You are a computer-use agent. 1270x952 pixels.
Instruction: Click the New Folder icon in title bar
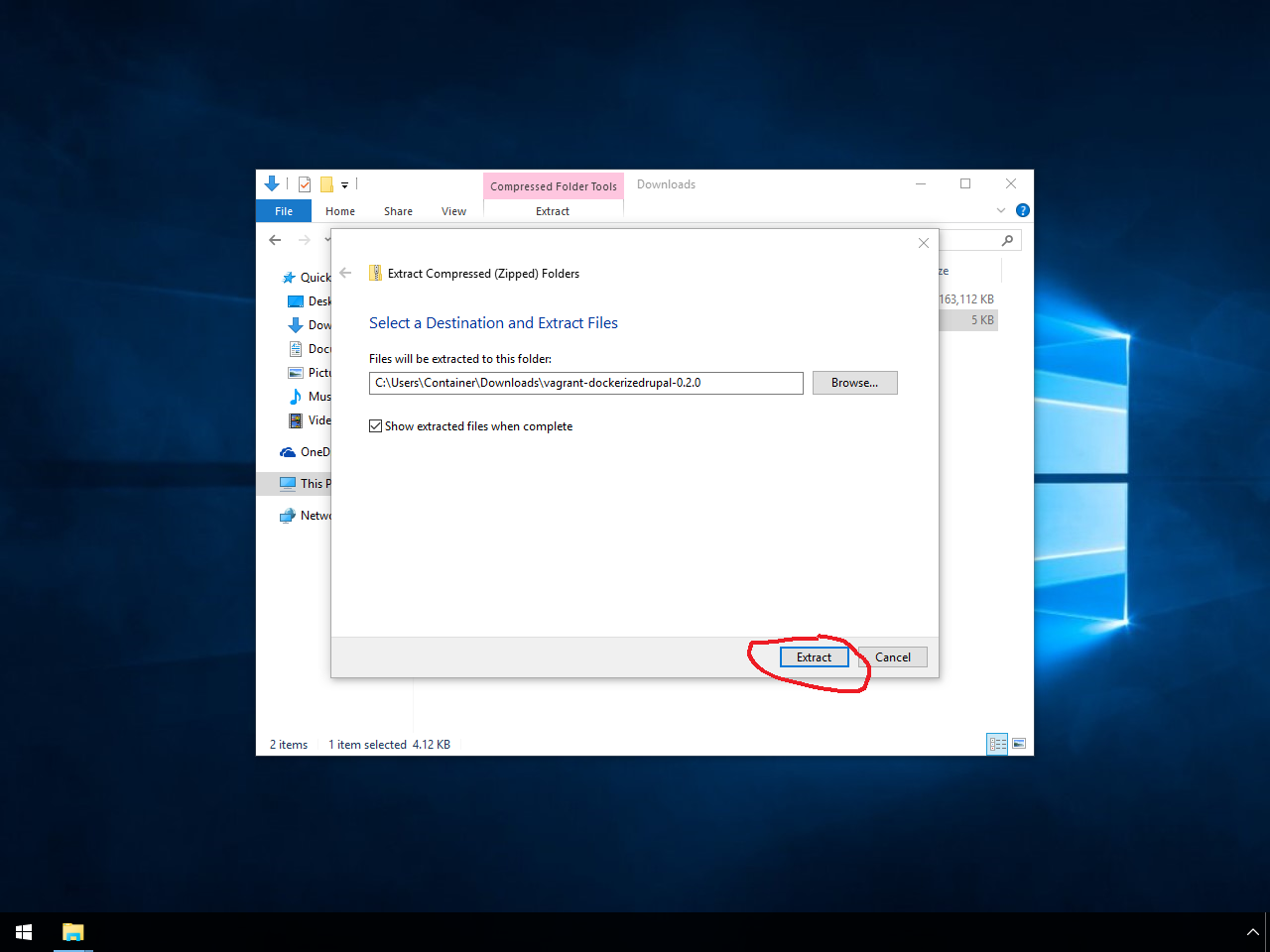click(x=325, y=184)
